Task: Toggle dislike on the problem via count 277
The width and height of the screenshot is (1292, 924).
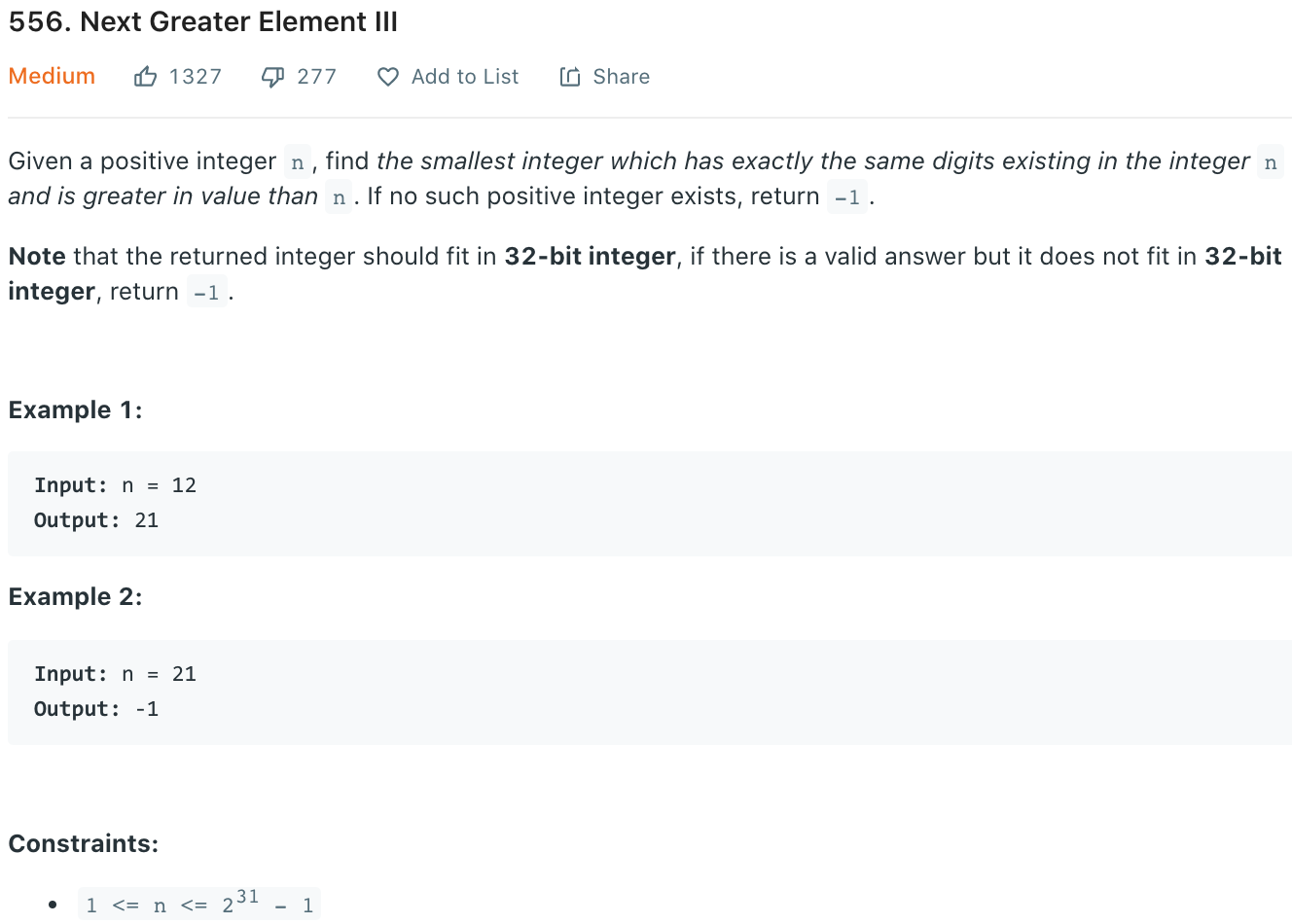Action: (318, 76)
